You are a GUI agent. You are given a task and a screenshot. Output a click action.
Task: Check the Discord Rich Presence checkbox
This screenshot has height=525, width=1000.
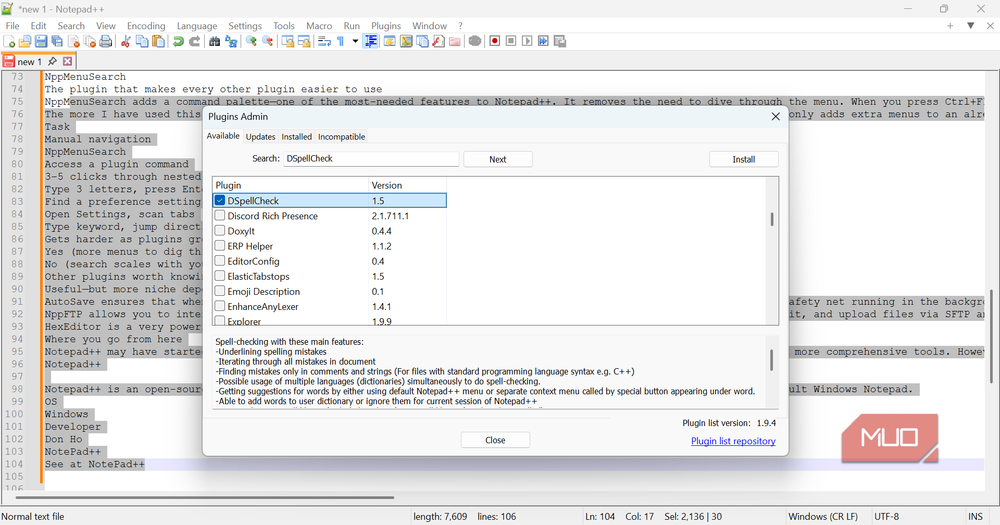220,216
